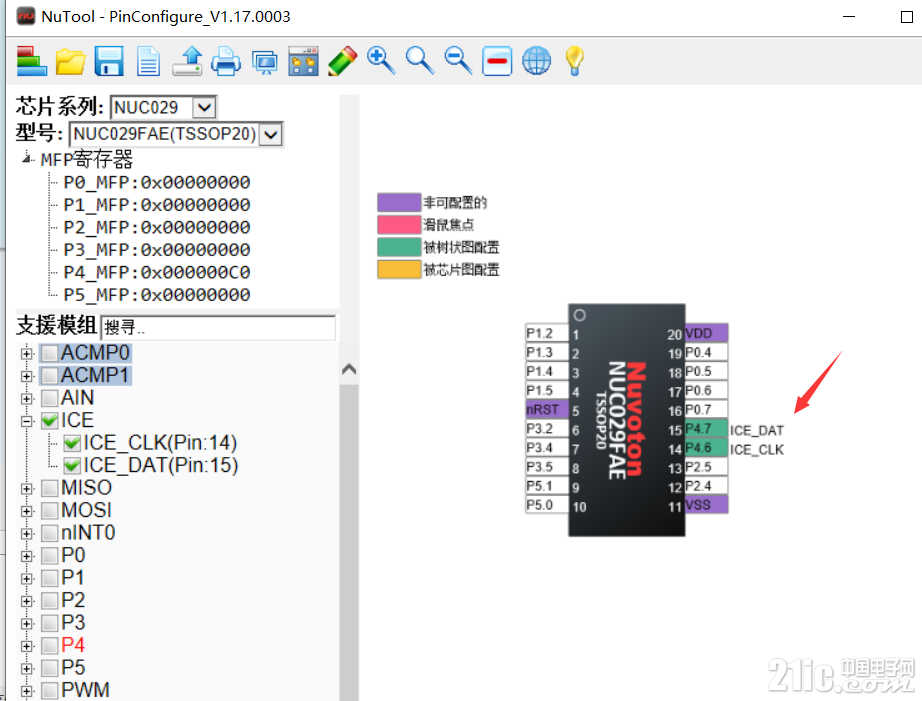922x701 pixels.
Task: Expand the ACMP1 module node
Action: (x=26, y=376)
